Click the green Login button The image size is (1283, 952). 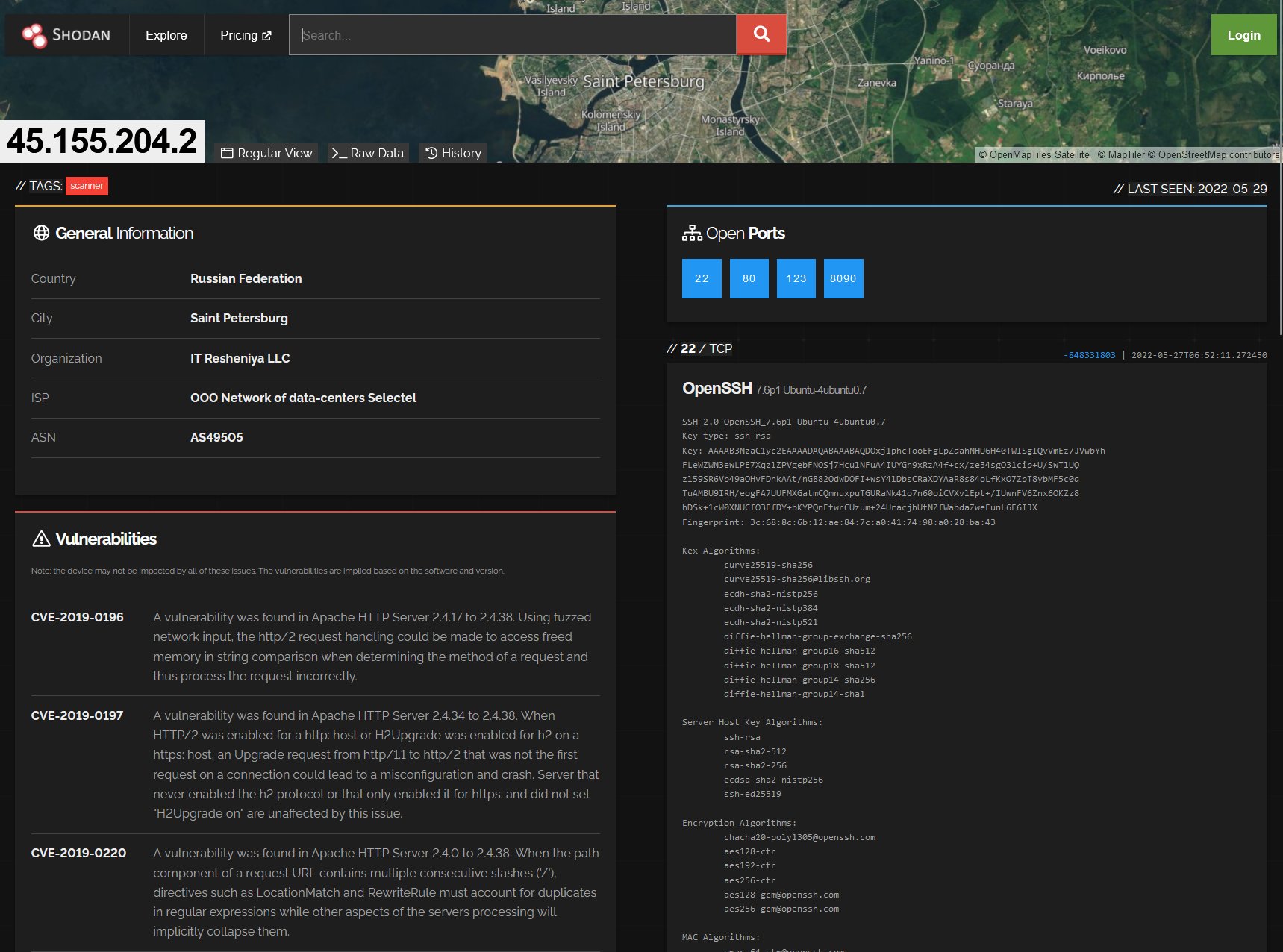click(1243, 35)
